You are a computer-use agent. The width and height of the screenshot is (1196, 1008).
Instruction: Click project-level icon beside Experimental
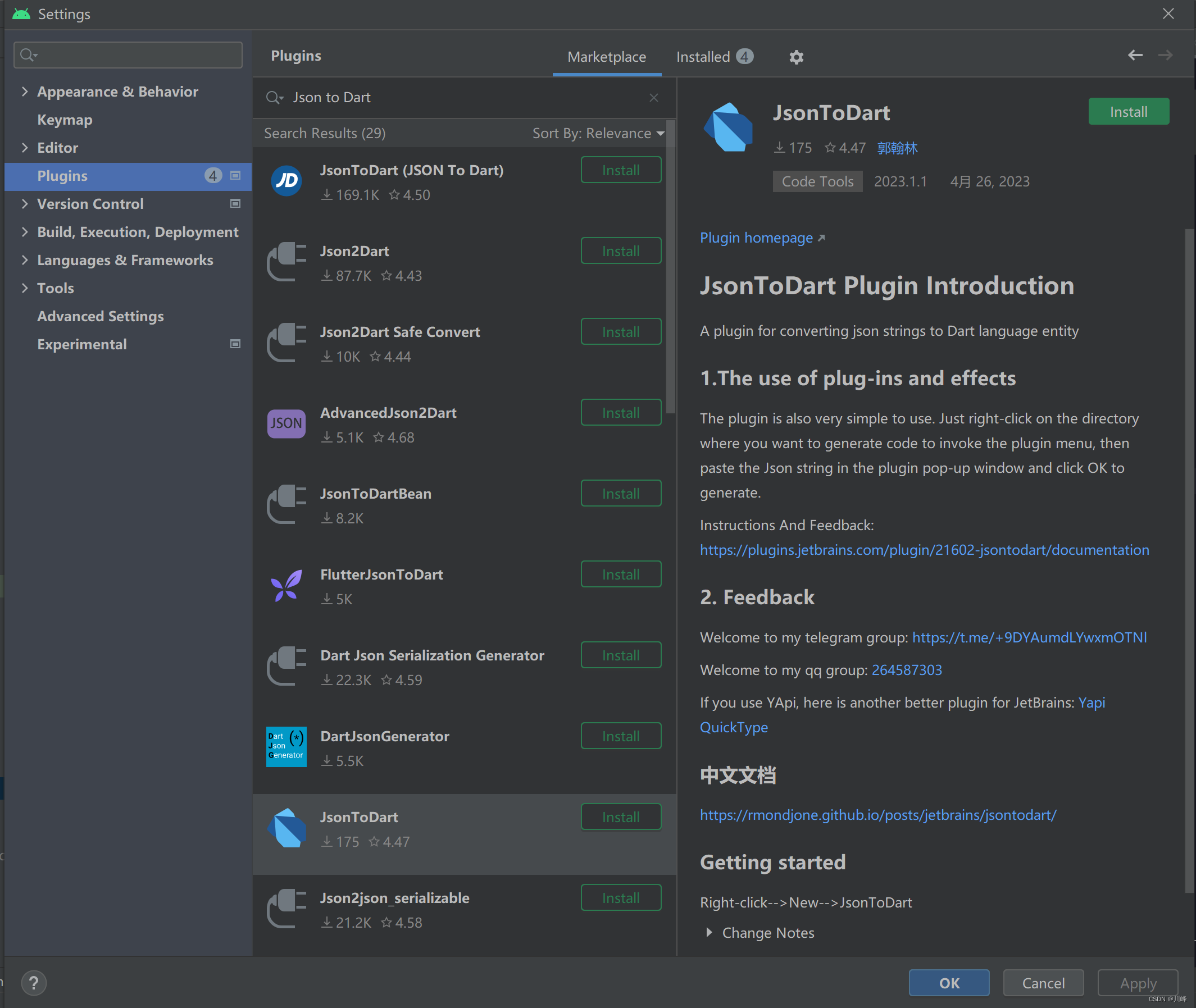235,344
